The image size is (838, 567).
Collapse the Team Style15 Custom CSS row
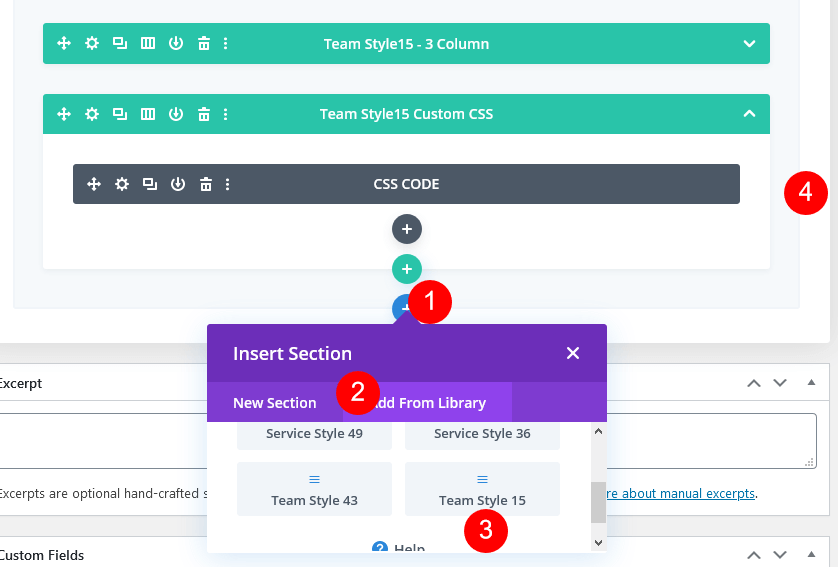[x=749, y=113]
